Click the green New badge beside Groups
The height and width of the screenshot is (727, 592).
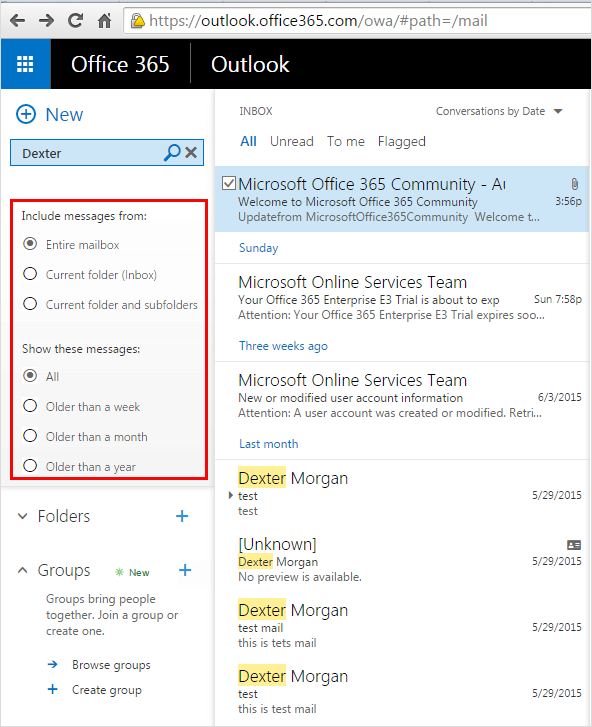point(133,572)
